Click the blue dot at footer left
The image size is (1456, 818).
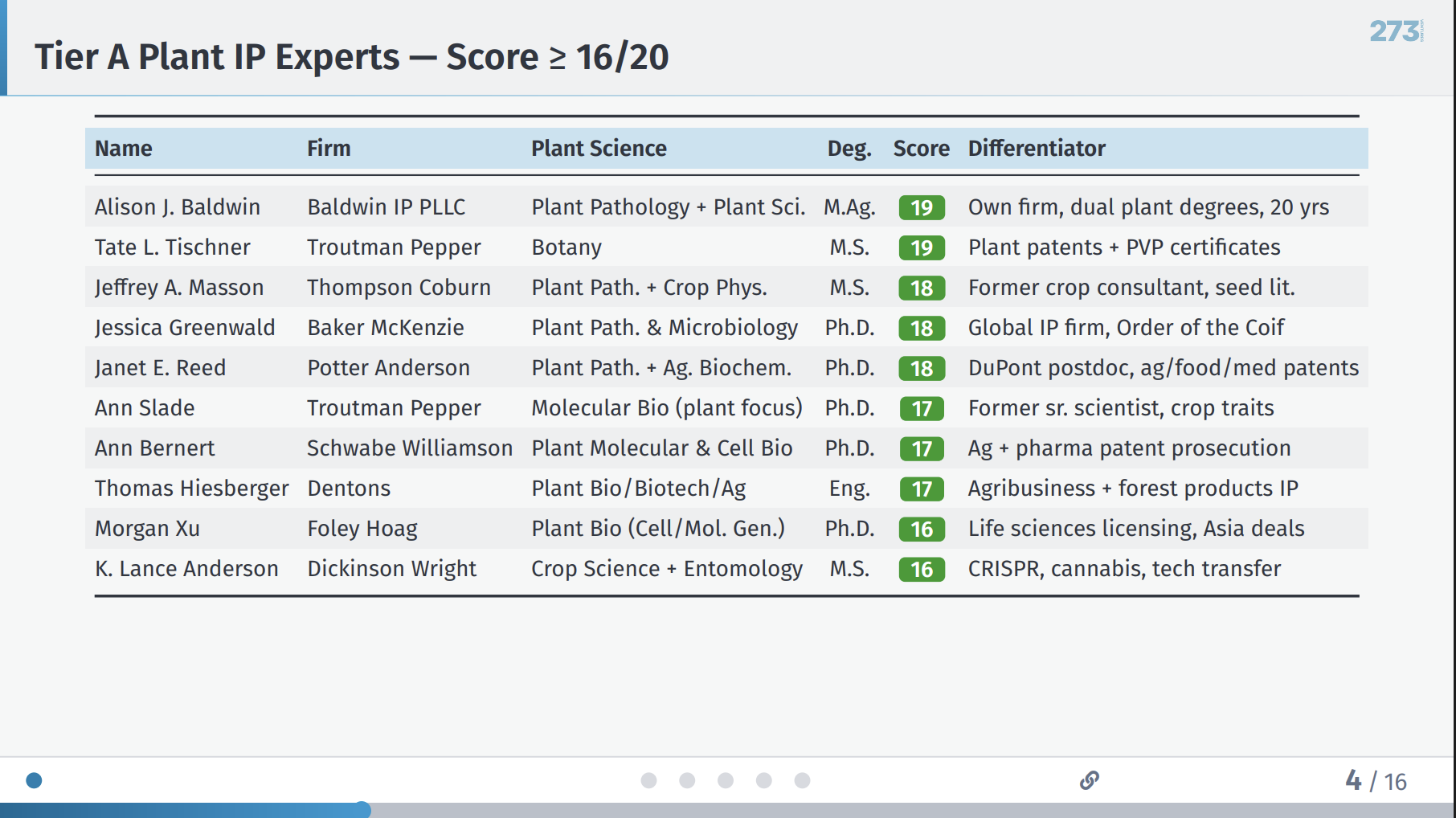click(x=34, y=780)
